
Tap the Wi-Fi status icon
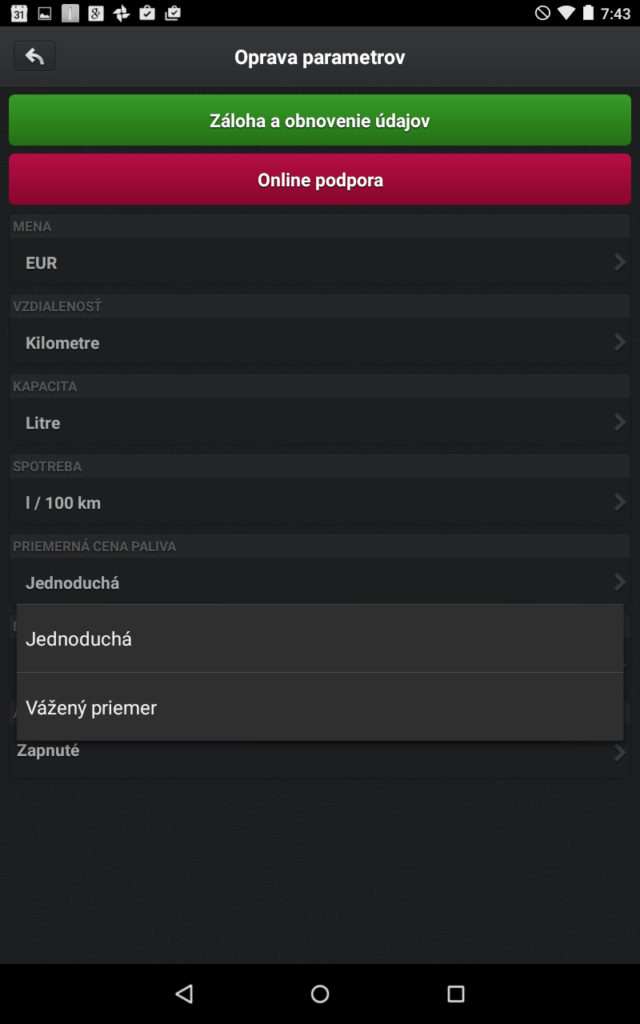[x=567, y=13]
